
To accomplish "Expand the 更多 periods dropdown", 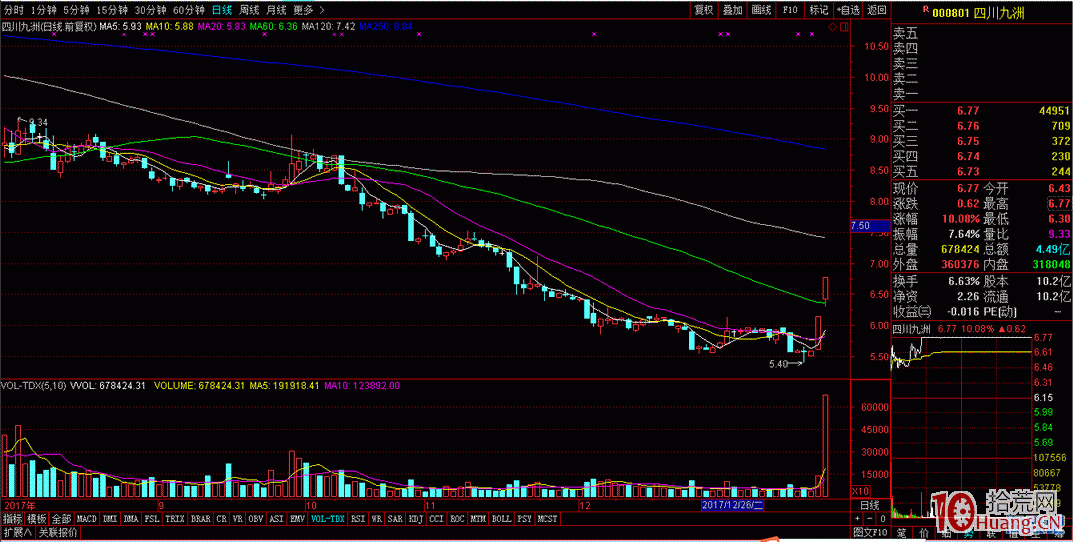I will (x=309, y=10).
